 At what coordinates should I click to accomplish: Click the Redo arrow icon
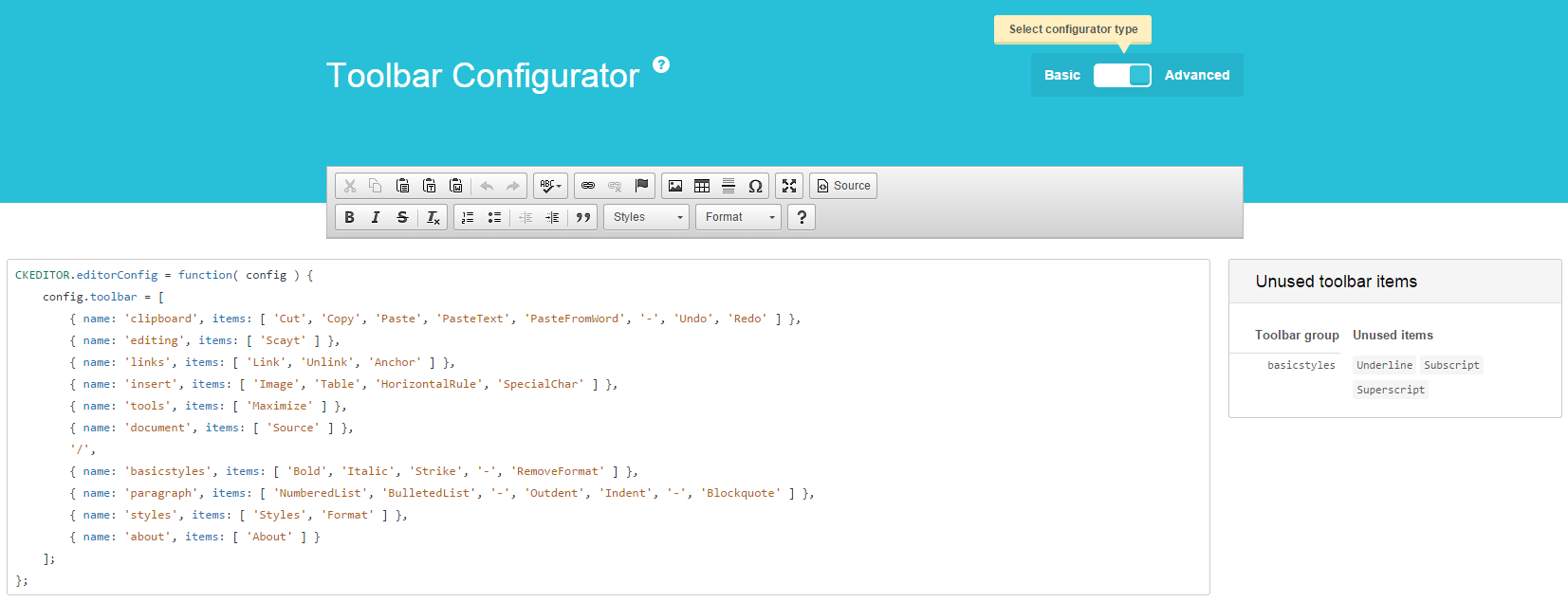click(513, 186)
